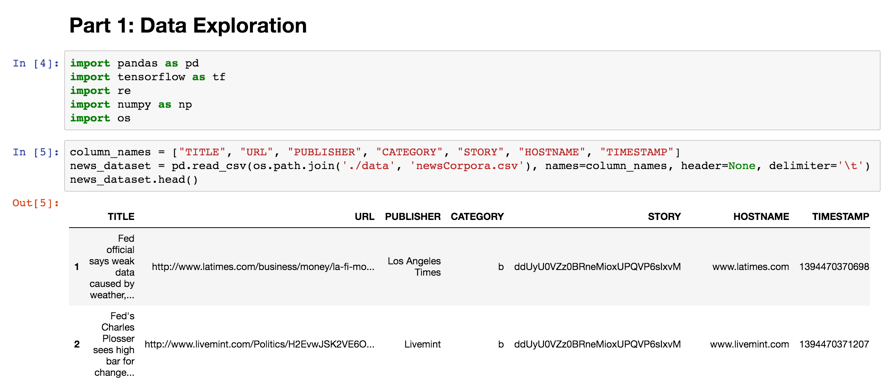Viewport: 887px width, 383px height.
Task: Click the In [4] prompt label
Action: [x=36, y=63]
